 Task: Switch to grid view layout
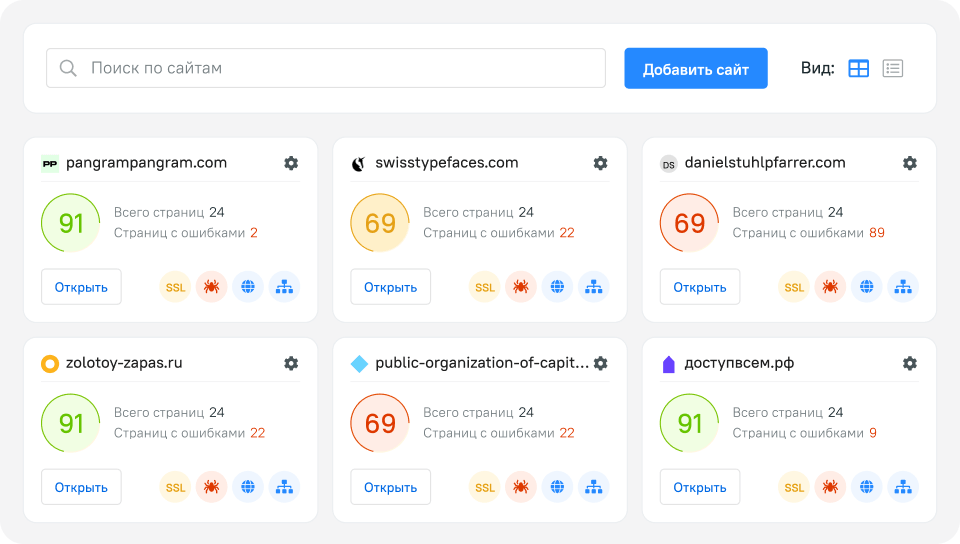(859, 68)
